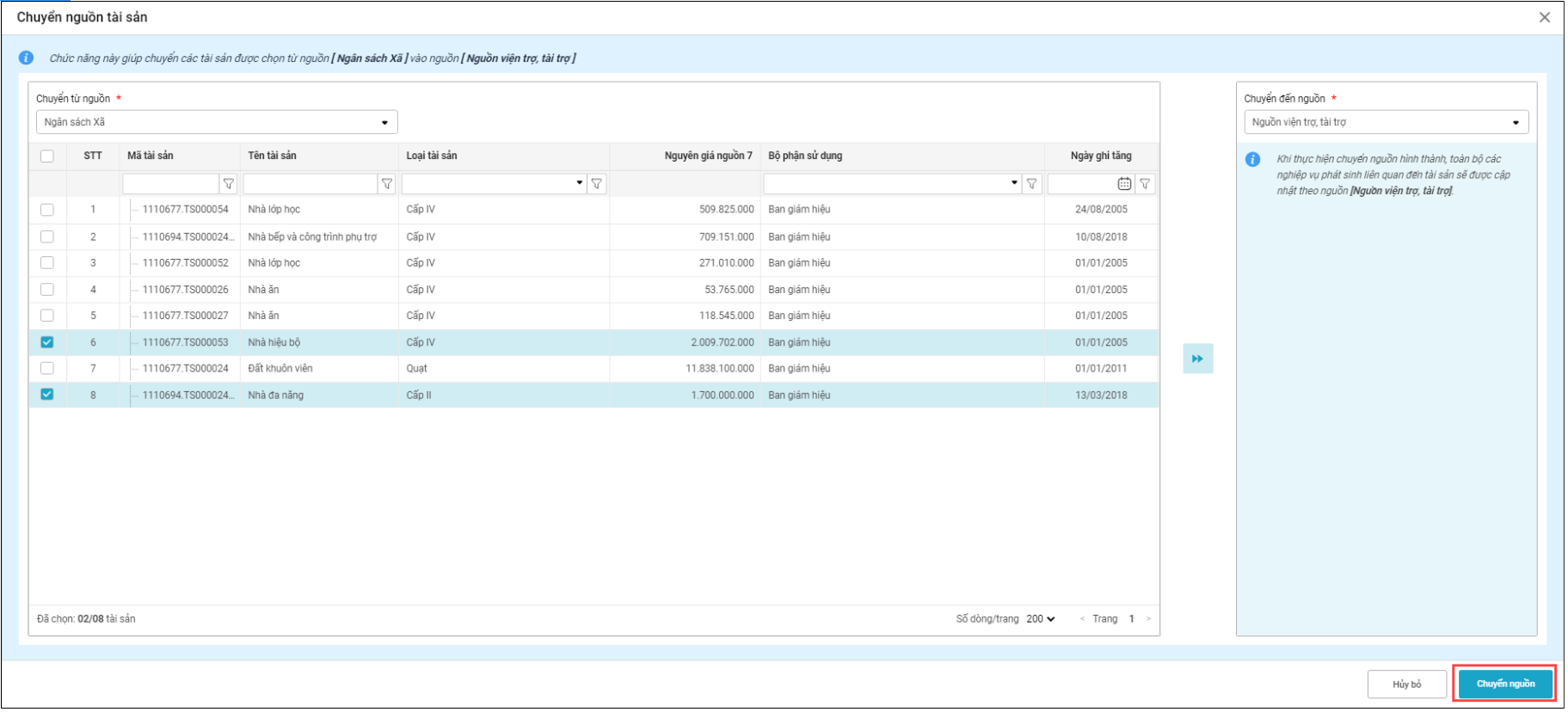Toggle the select-all checkbox in table header

[x=47, y=157]
